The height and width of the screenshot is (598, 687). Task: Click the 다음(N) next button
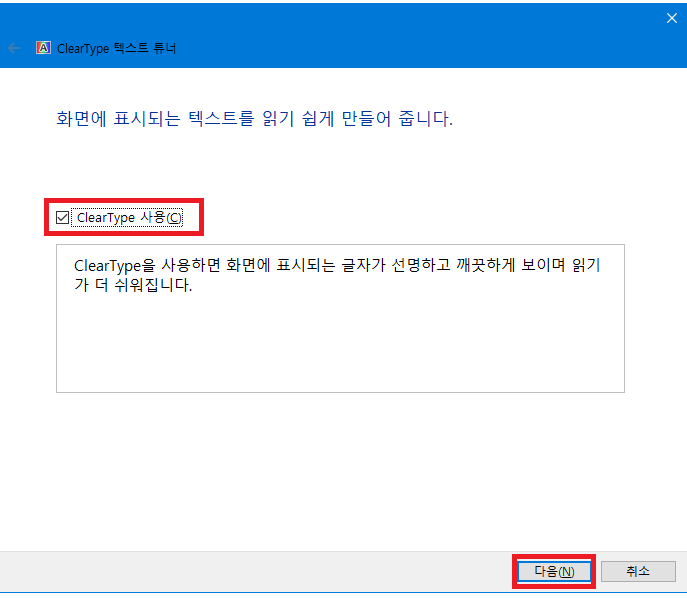click(554, 571)
